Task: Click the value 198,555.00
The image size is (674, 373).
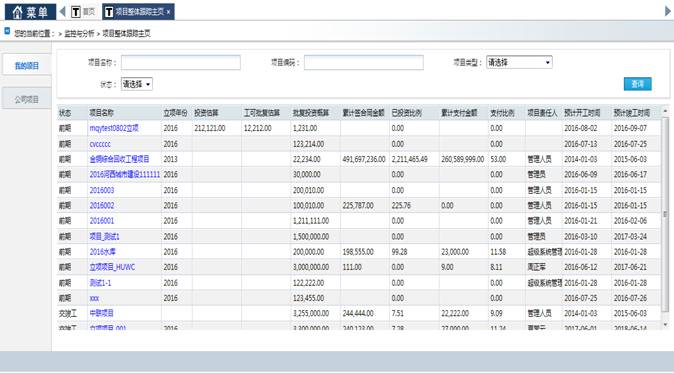Action: (x=358, y=252)
